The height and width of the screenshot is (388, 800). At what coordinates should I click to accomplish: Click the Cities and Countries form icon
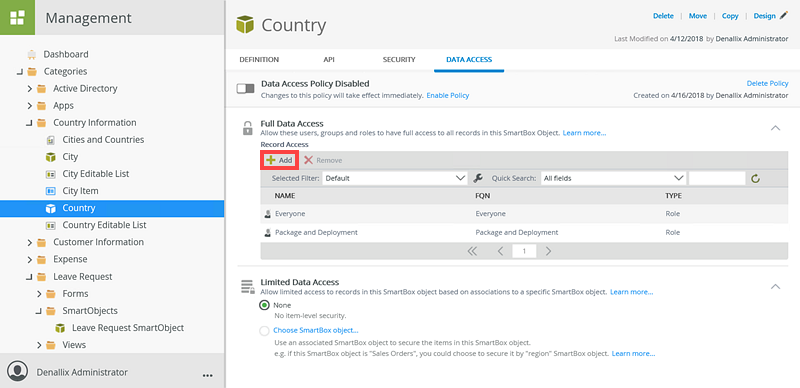pyautogui.click(x=51, y=139)
